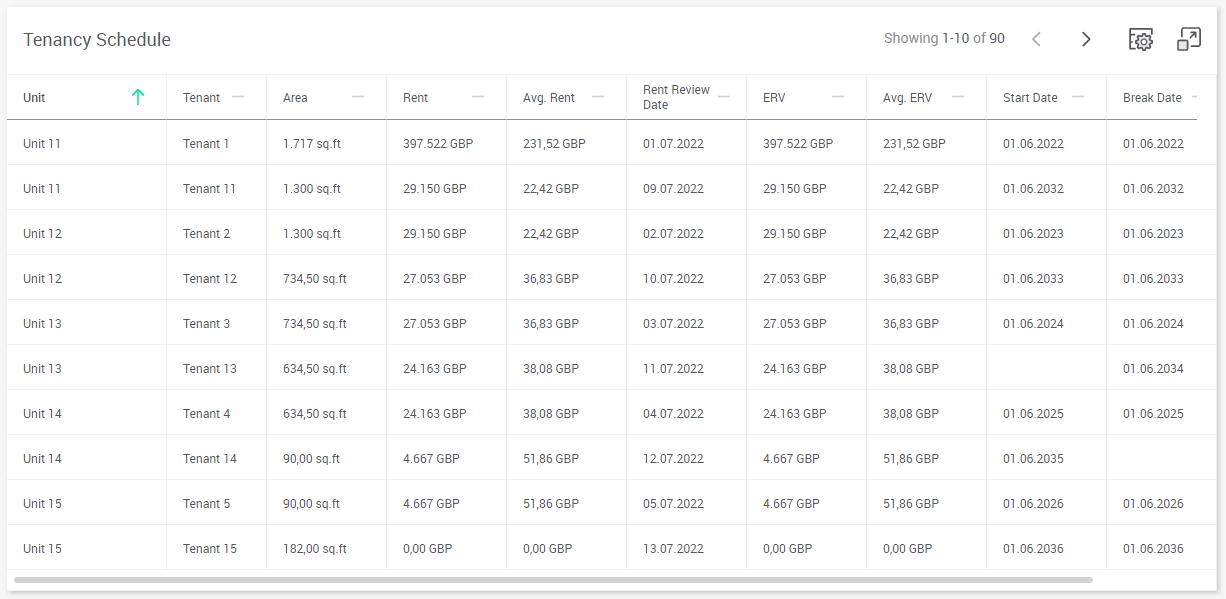Click the dash icon in Rent header
Viewport: 1226px width, 599px height.
(478, 97)
